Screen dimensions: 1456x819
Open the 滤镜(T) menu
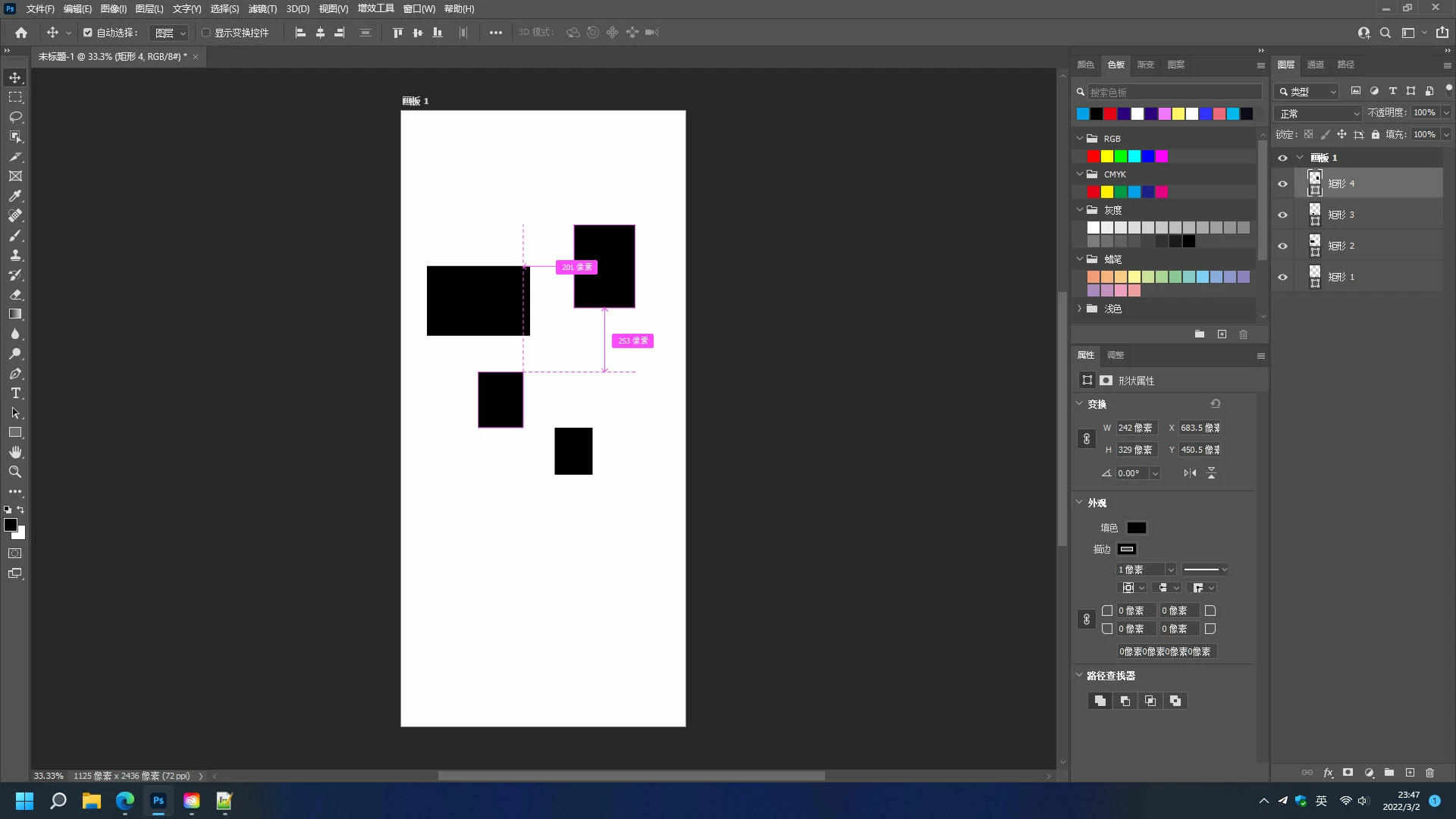point(262,9)
